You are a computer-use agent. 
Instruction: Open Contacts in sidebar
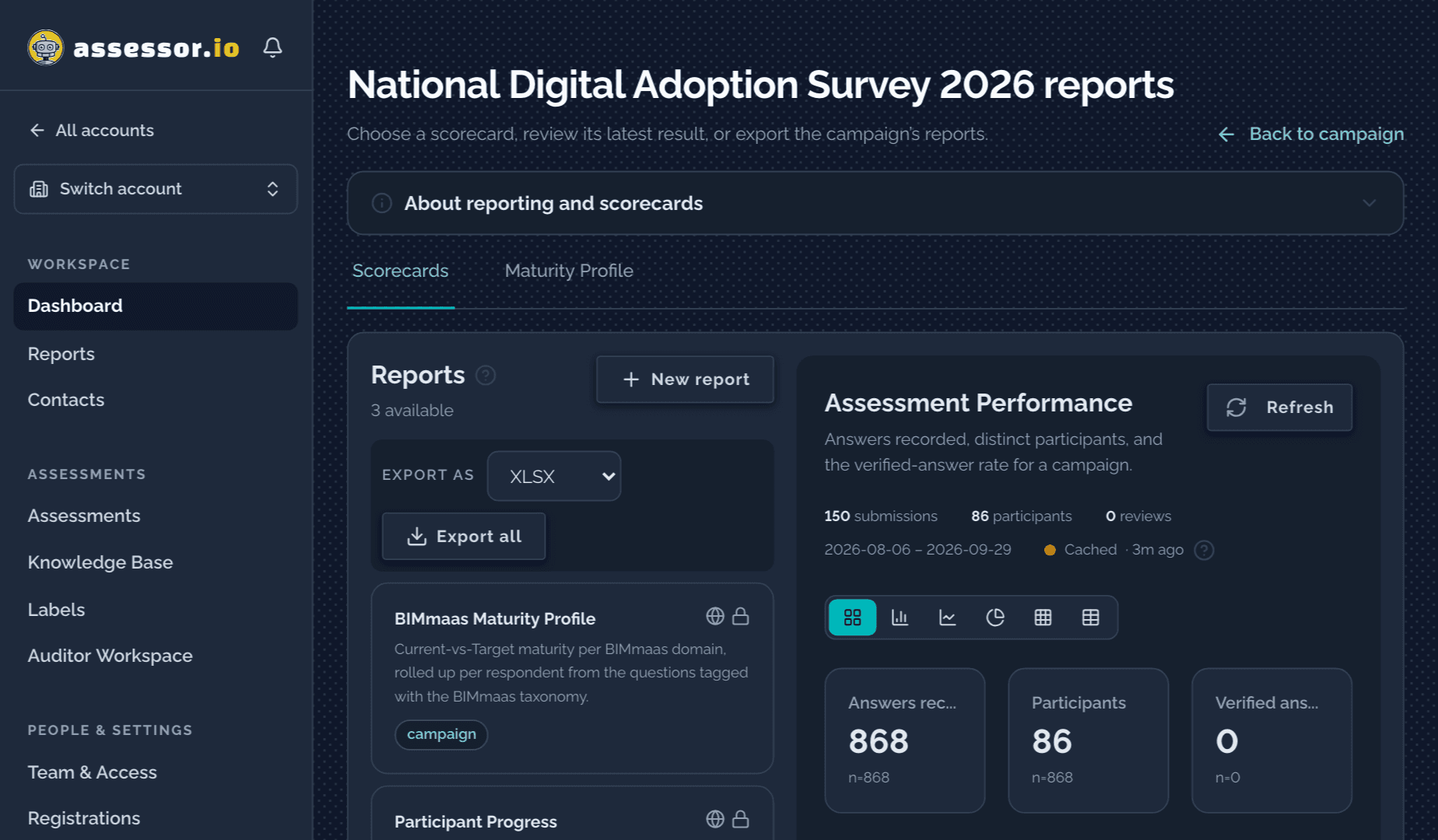point(66,400)
